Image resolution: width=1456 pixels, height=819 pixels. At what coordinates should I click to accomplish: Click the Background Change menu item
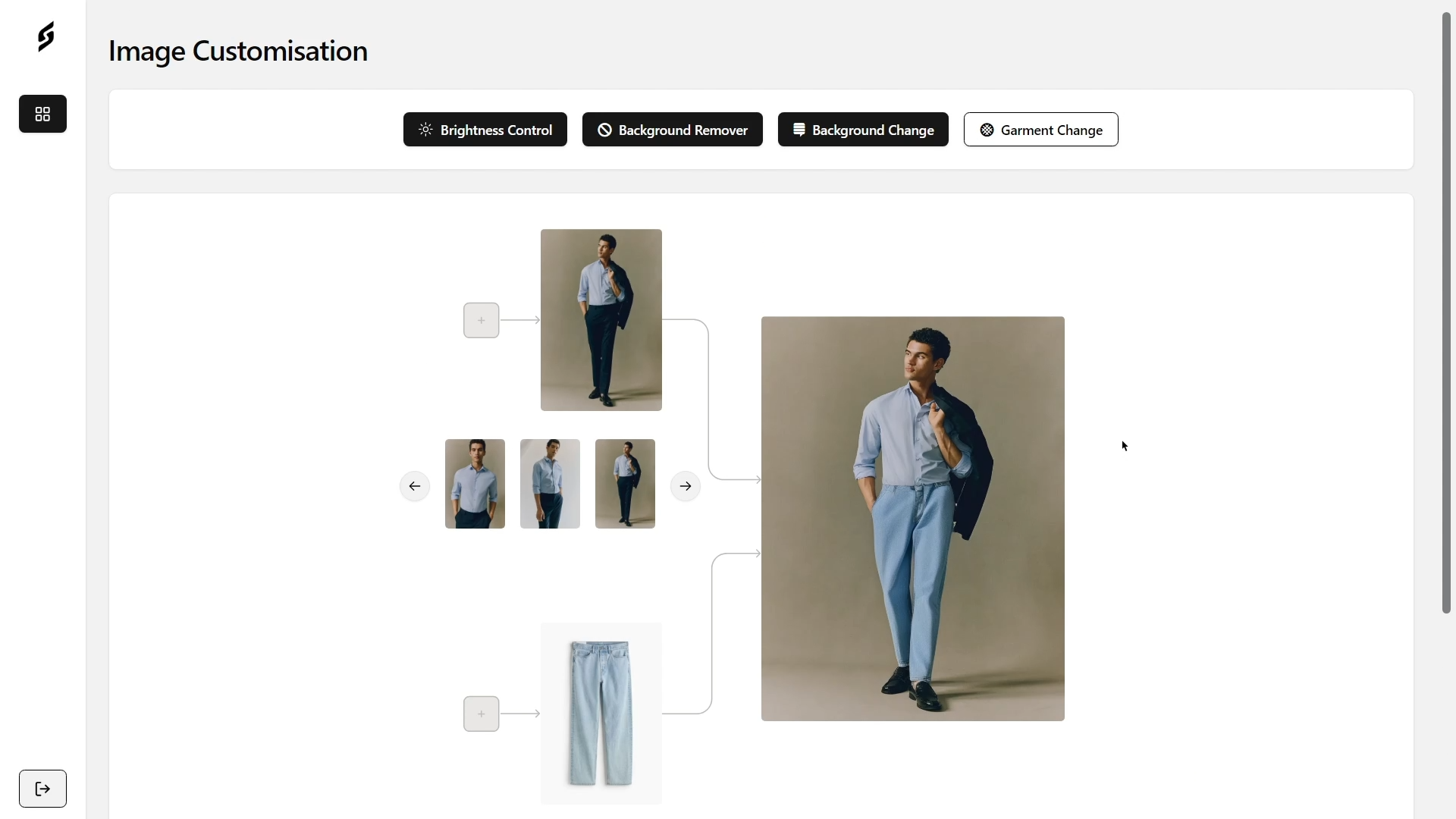click(863, 129)
